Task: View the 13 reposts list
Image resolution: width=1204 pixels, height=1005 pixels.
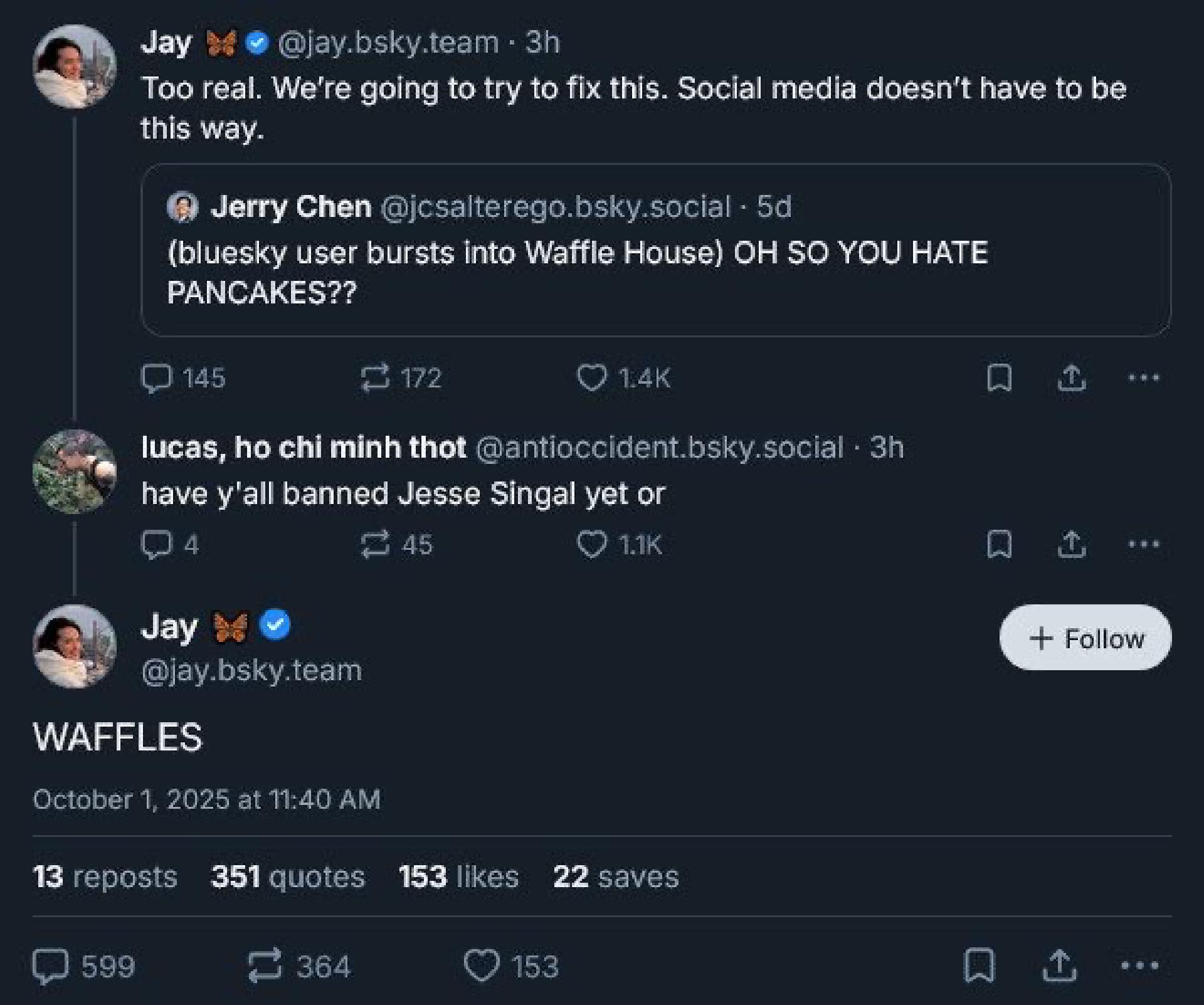Action: coord(105,876)
